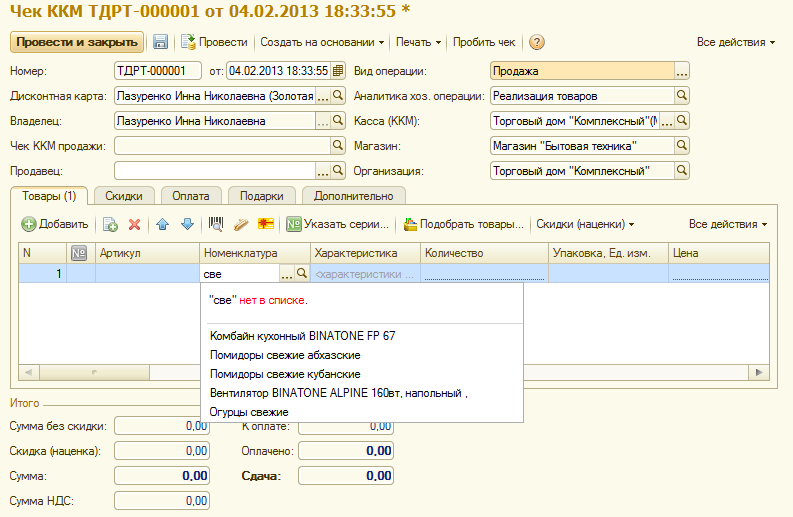Click the Подобрать товары button
Screen dimensions: 793x517
pyautogui.click(x=464, y=224)
